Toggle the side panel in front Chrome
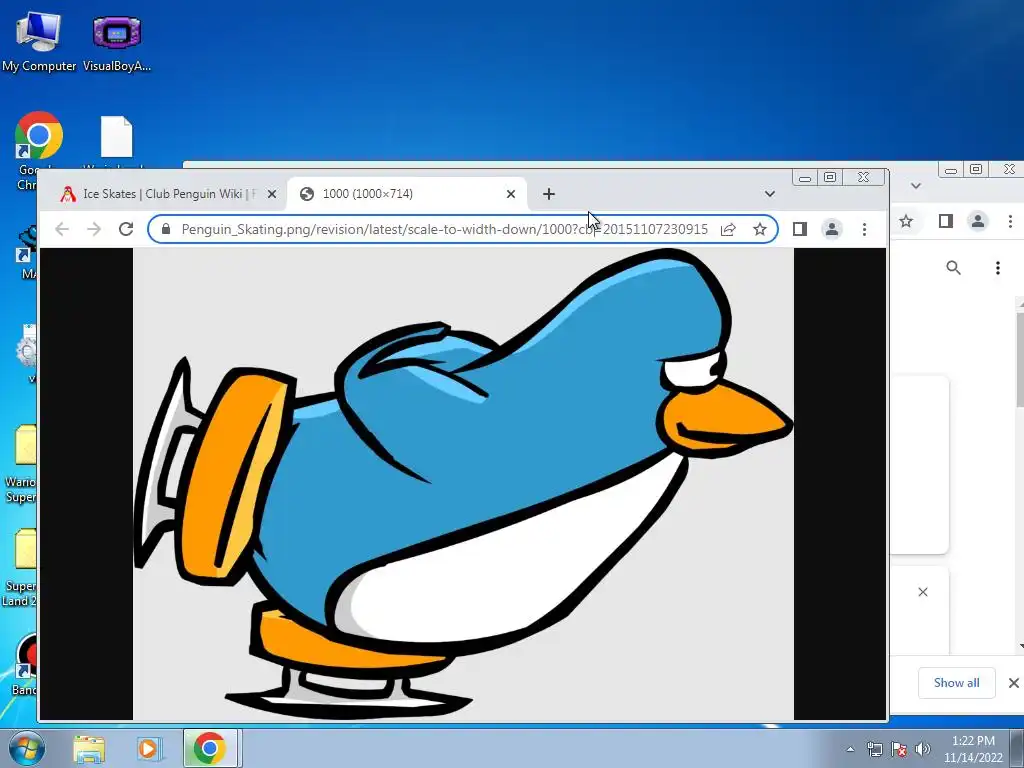The image size is (1024, 768). (800, 229)
